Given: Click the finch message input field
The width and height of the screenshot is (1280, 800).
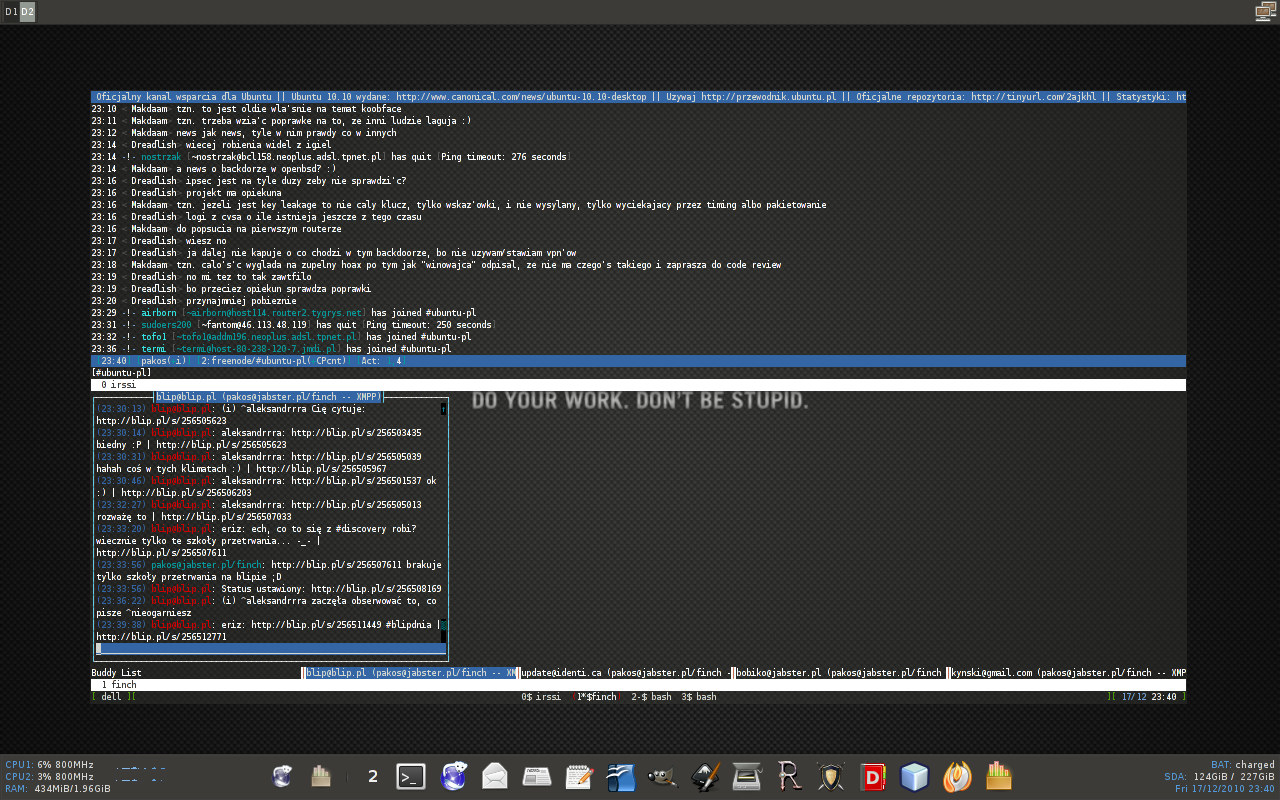Looking at the screenshot, I should point(268,649).
